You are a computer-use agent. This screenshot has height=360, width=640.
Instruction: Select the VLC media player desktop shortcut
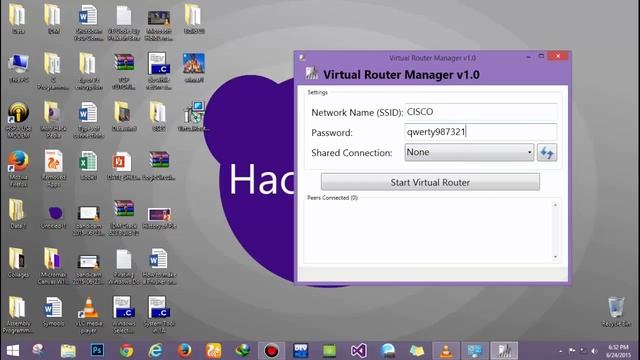pos(89,315)
